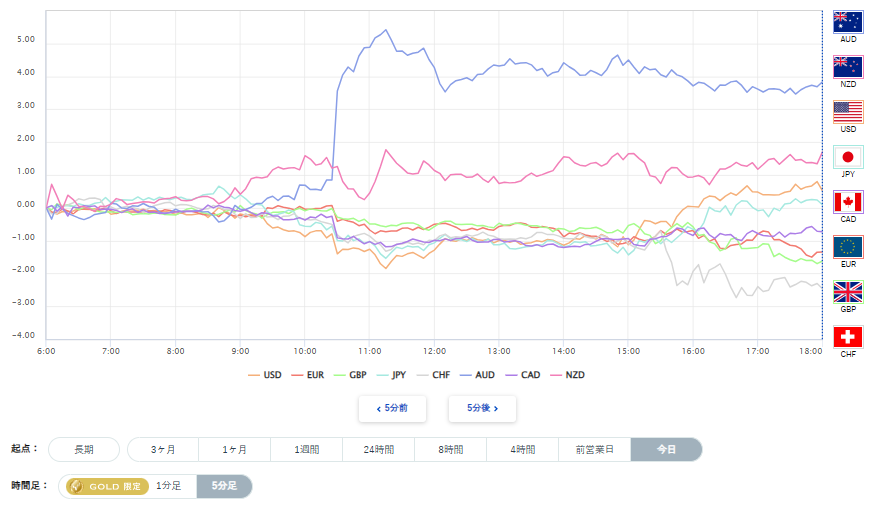Click the 15:00 time axis label
The height and width of the screenshot is (511, 875).
(x=628, y=351)
